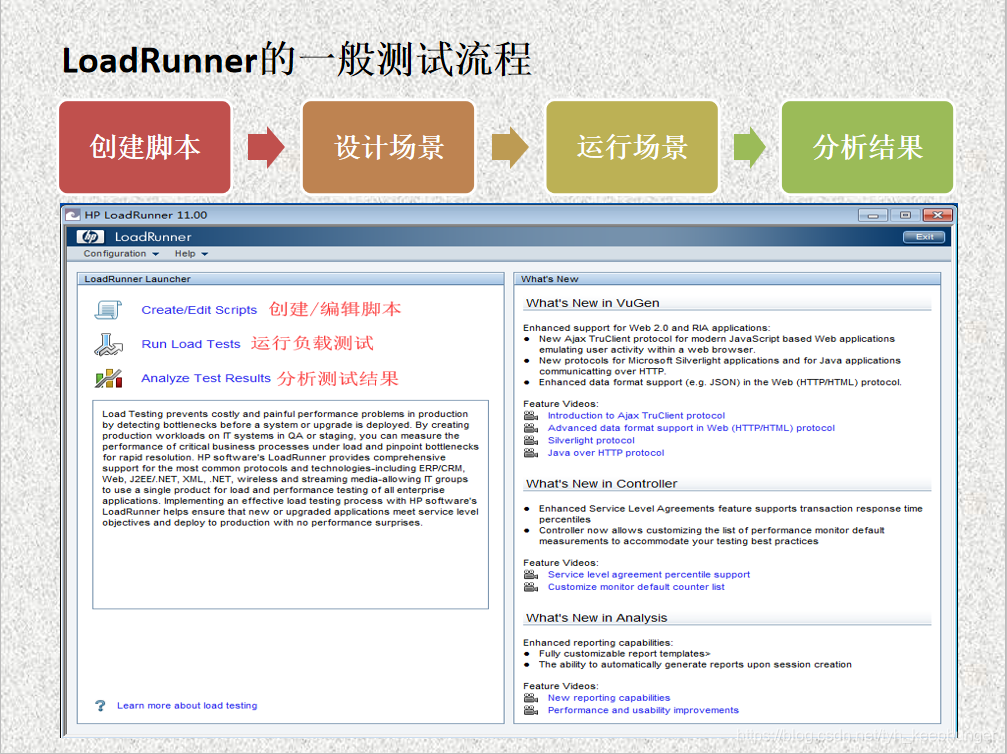
Task: Click the green 分析结果 step box
Action: [x=868, y=147]
